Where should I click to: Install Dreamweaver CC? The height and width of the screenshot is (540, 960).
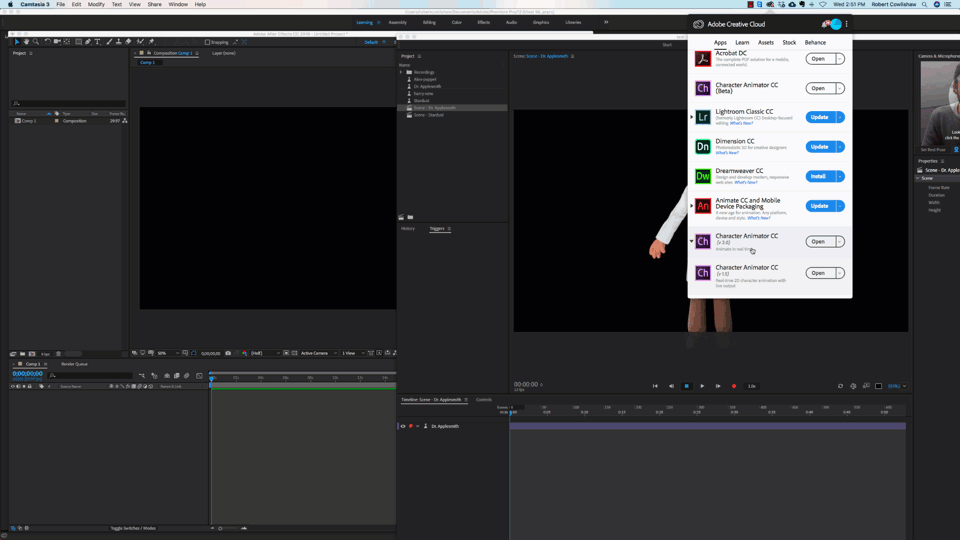pos(820,176)
